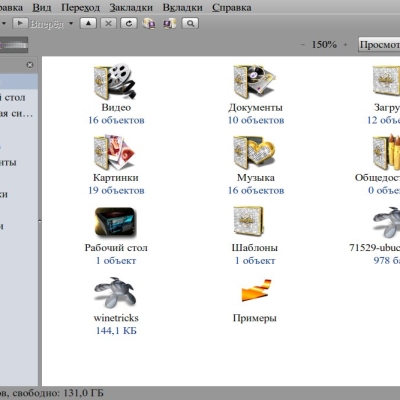Viewport: 400px width, 400px height.
Task: Open the Вкладки menu
Action: point(182,7)
